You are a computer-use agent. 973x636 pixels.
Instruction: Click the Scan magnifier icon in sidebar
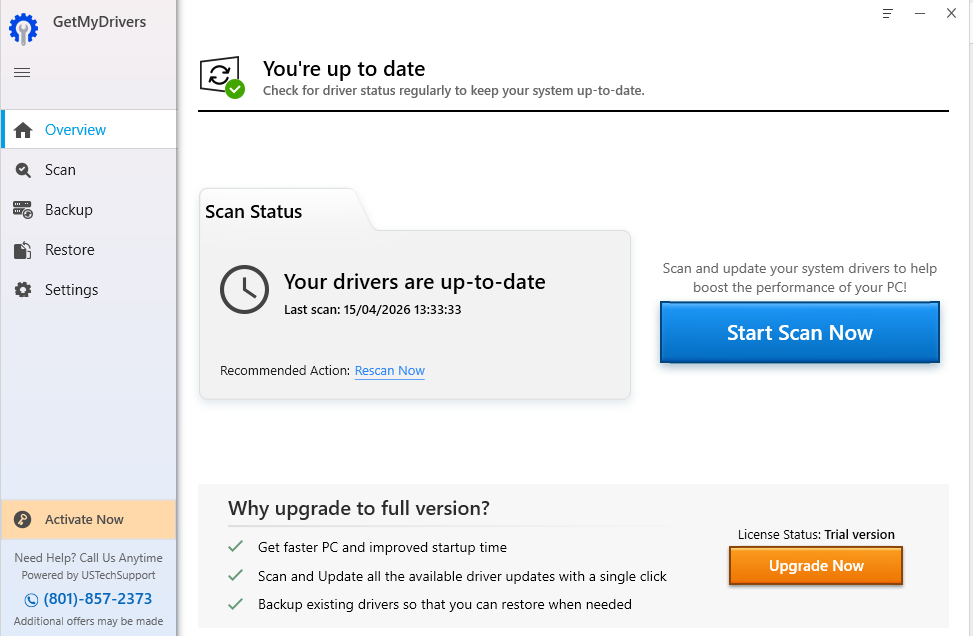click(x=23, y=170)
